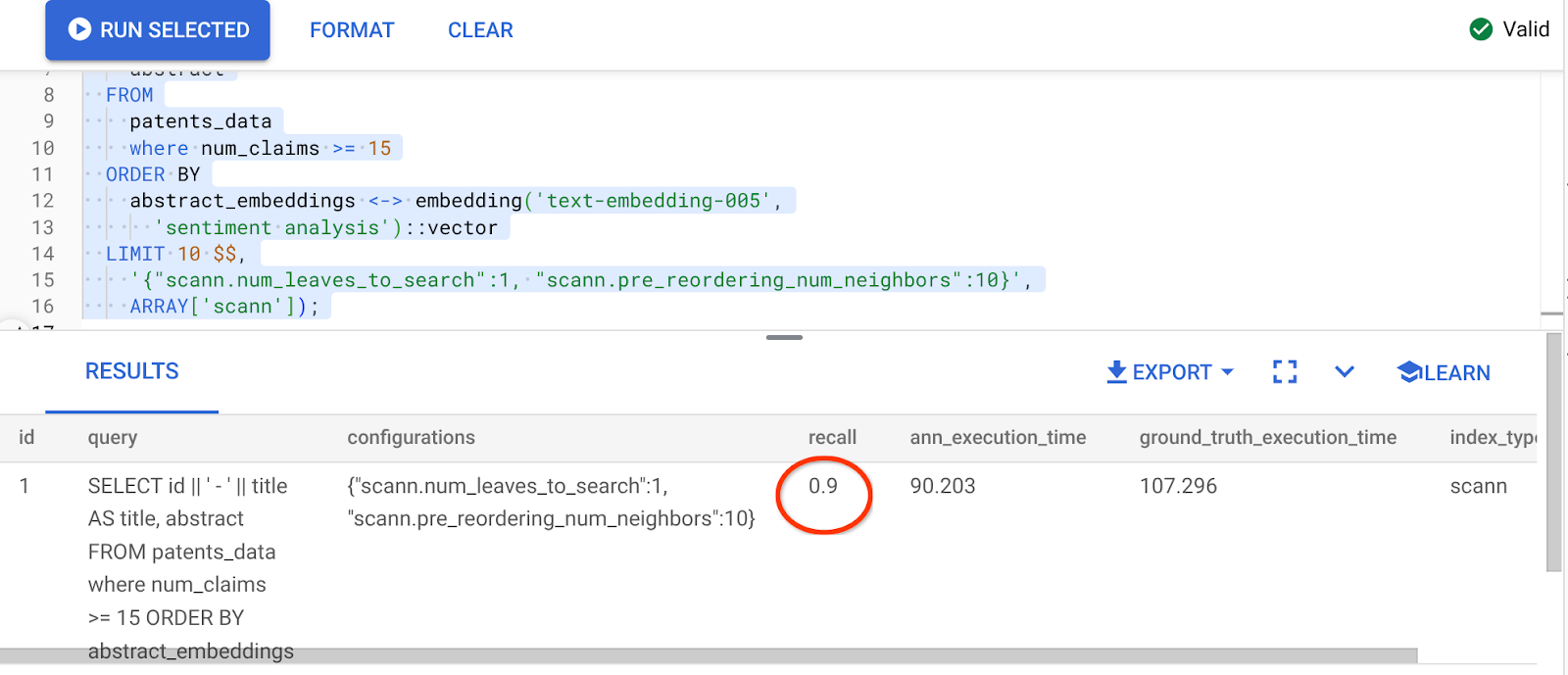Viewport: 1568px width, 675px height.
Task: Click the recall column header
Action: (832, 438)
